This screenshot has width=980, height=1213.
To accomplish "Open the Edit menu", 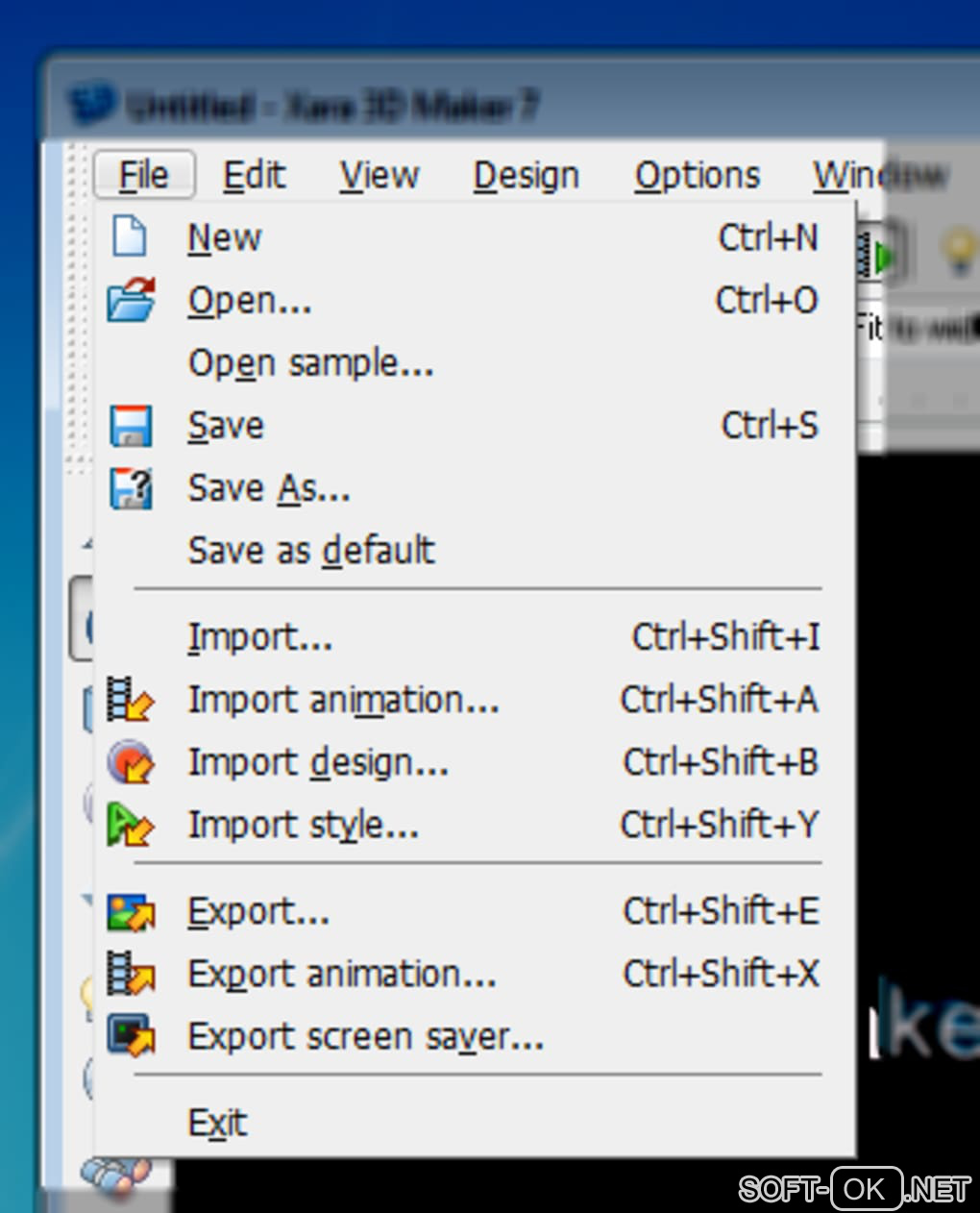I will tap(254, 176).
